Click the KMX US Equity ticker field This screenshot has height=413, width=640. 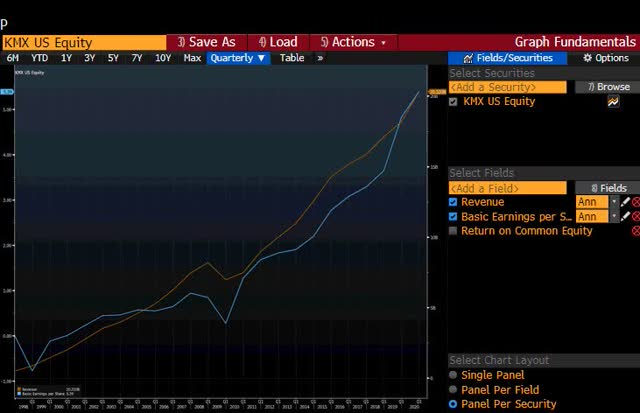click(84, 42)
